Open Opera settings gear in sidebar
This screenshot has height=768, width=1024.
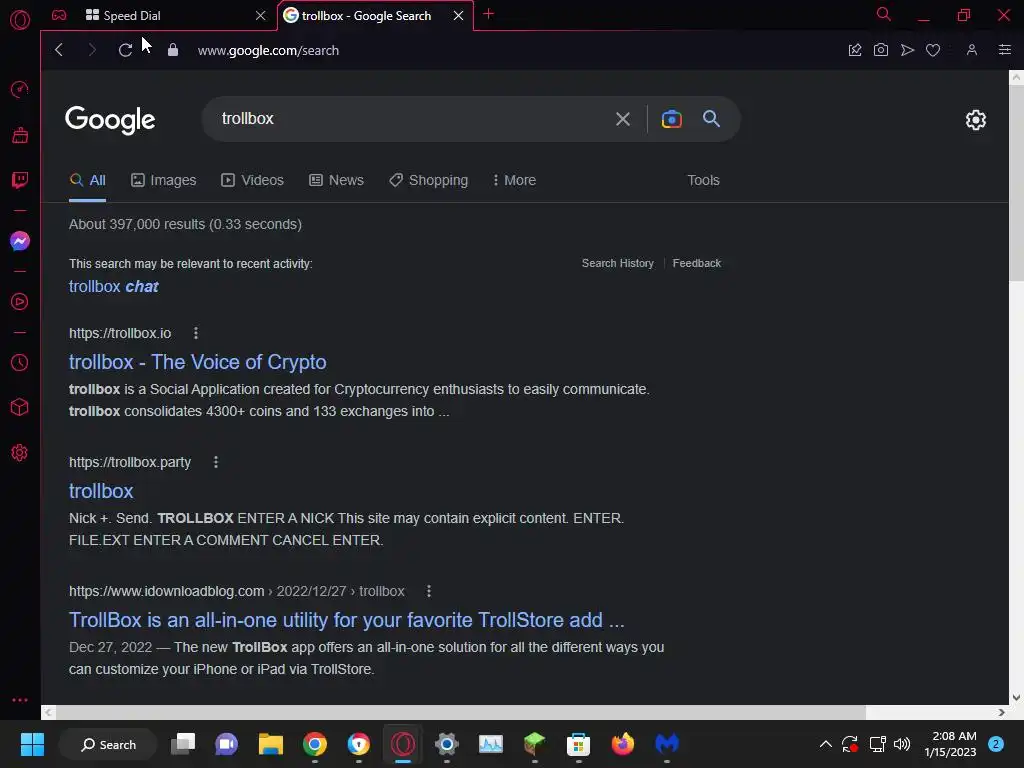pos(20,453)
